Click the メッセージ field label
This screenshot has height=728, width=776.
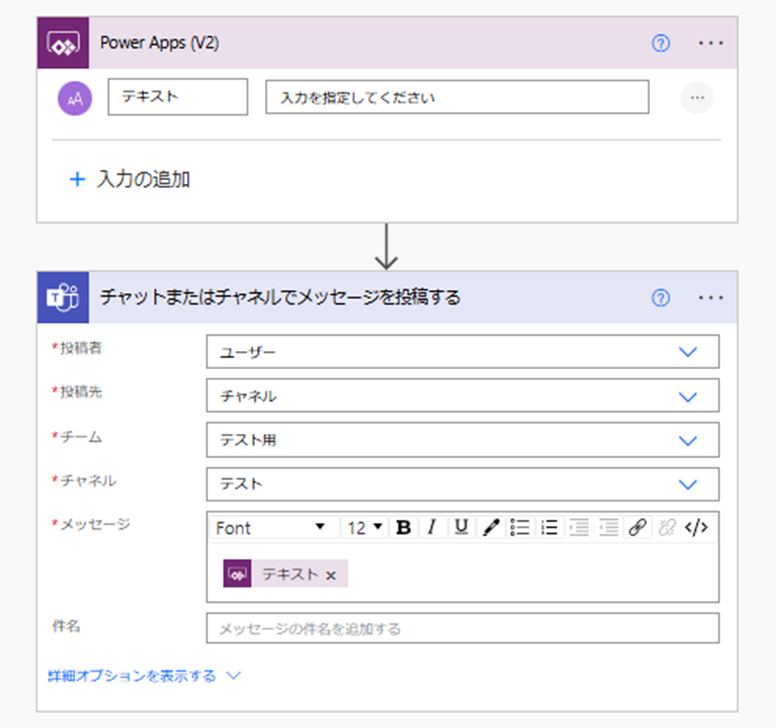95,524
